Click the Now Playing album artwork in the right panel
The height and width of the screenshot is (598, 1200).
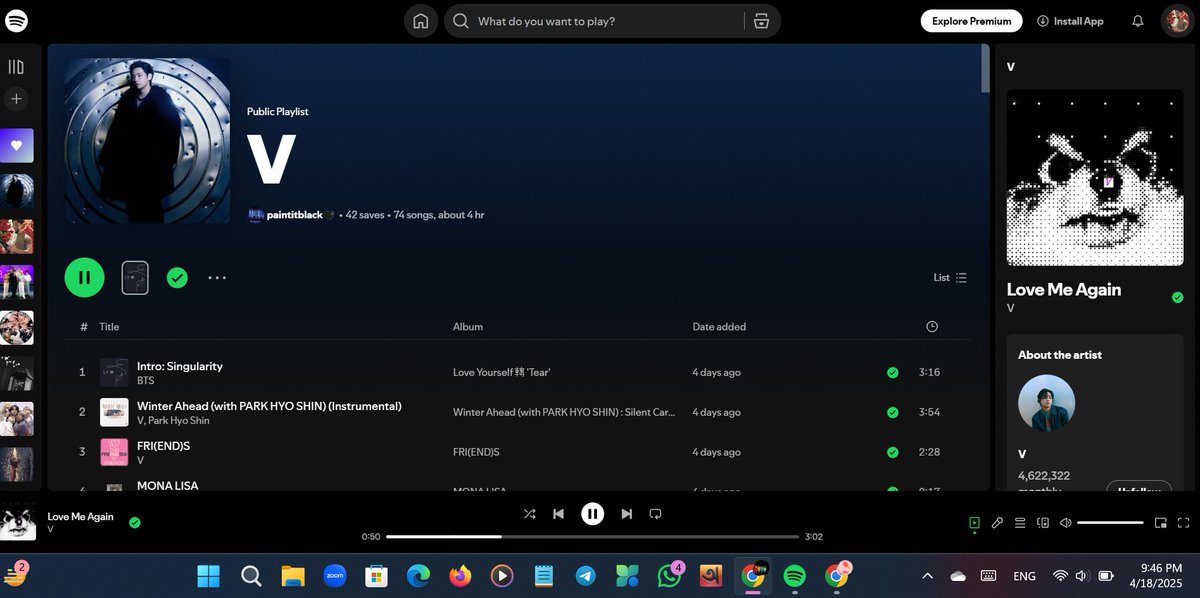[x=1094, y=178]
